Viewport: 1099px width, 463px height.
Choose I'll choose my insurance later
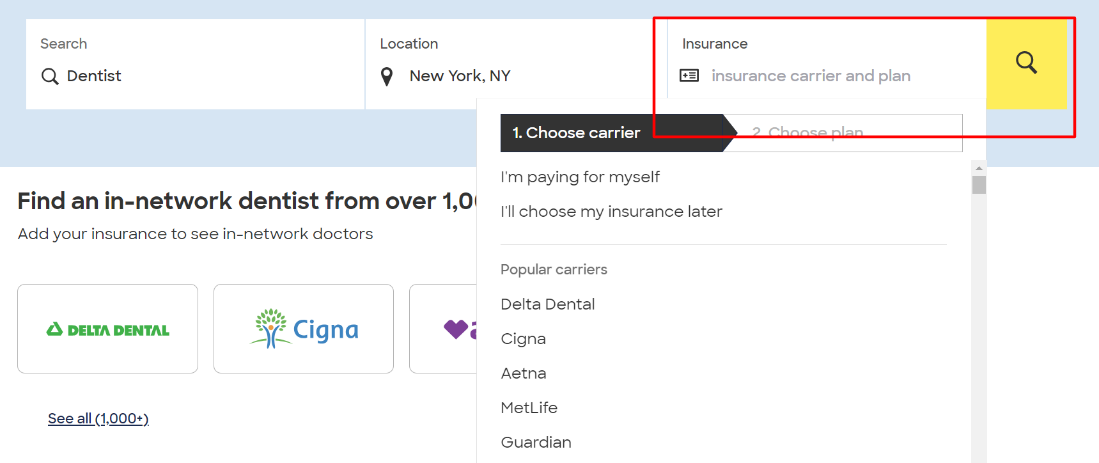(611, 212)
